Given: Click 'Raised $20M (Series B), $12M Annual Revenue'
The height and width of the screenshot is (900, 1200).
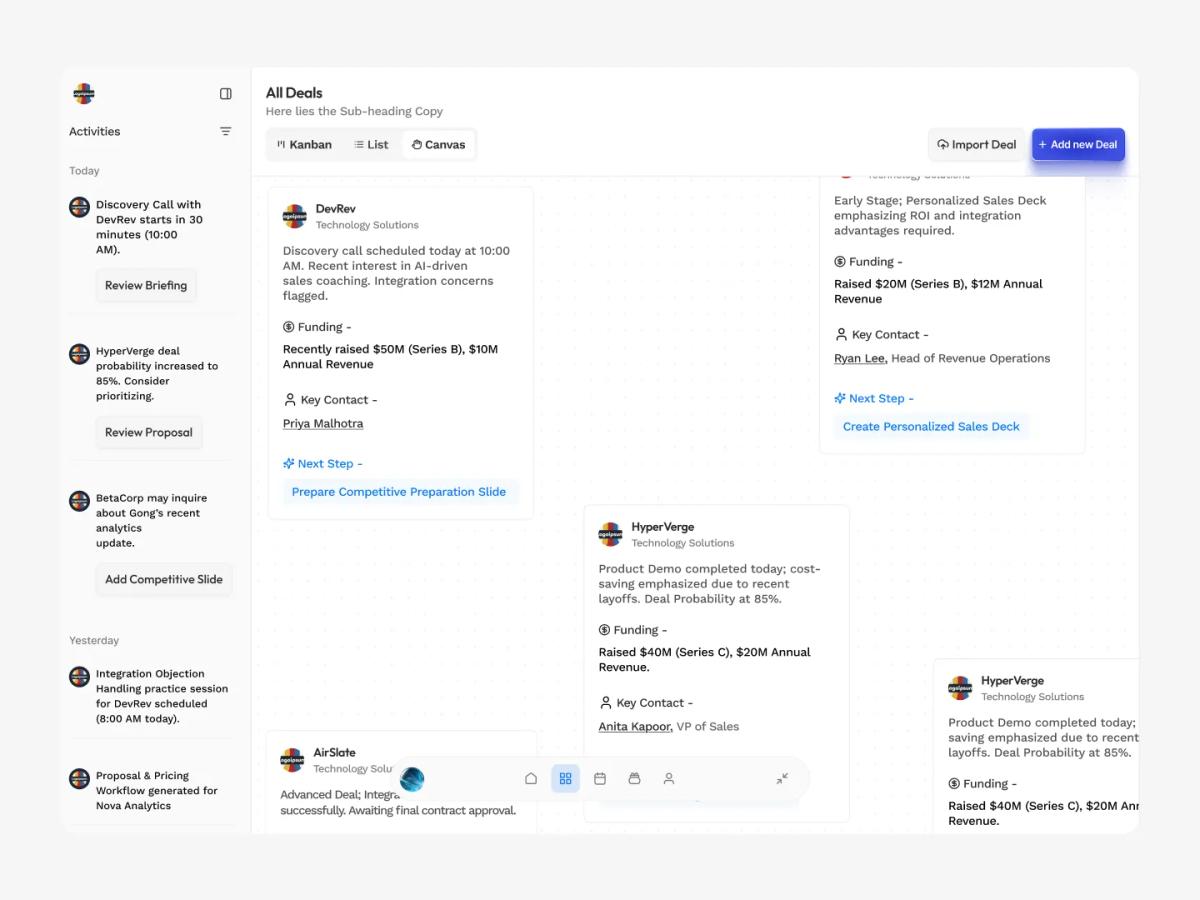Looking at the screenshot, I should [x=938, y=291].
